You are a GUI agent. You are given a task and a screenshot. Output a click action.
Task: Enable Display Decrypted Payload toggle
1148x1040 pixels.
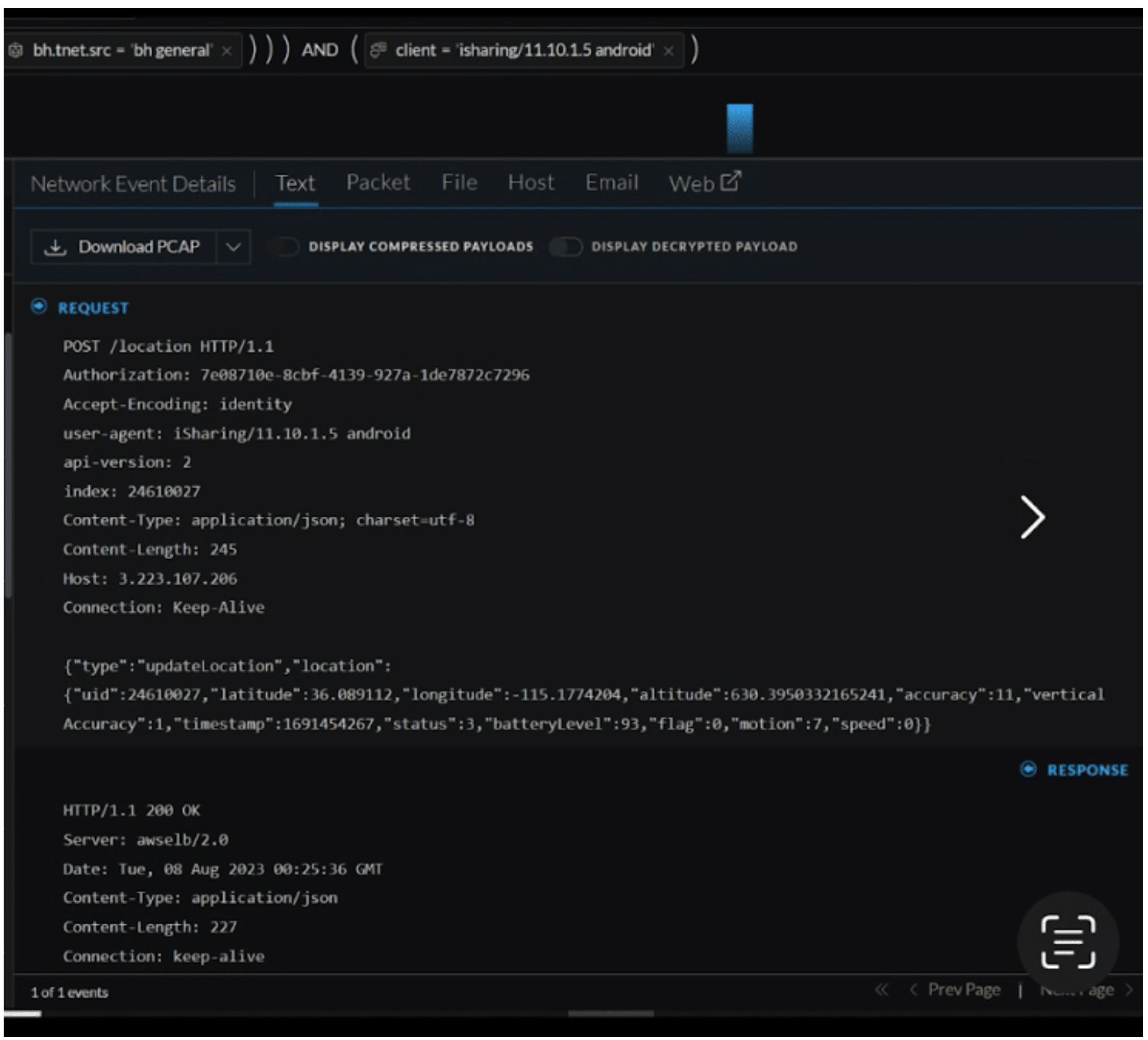tap(565, 247)
